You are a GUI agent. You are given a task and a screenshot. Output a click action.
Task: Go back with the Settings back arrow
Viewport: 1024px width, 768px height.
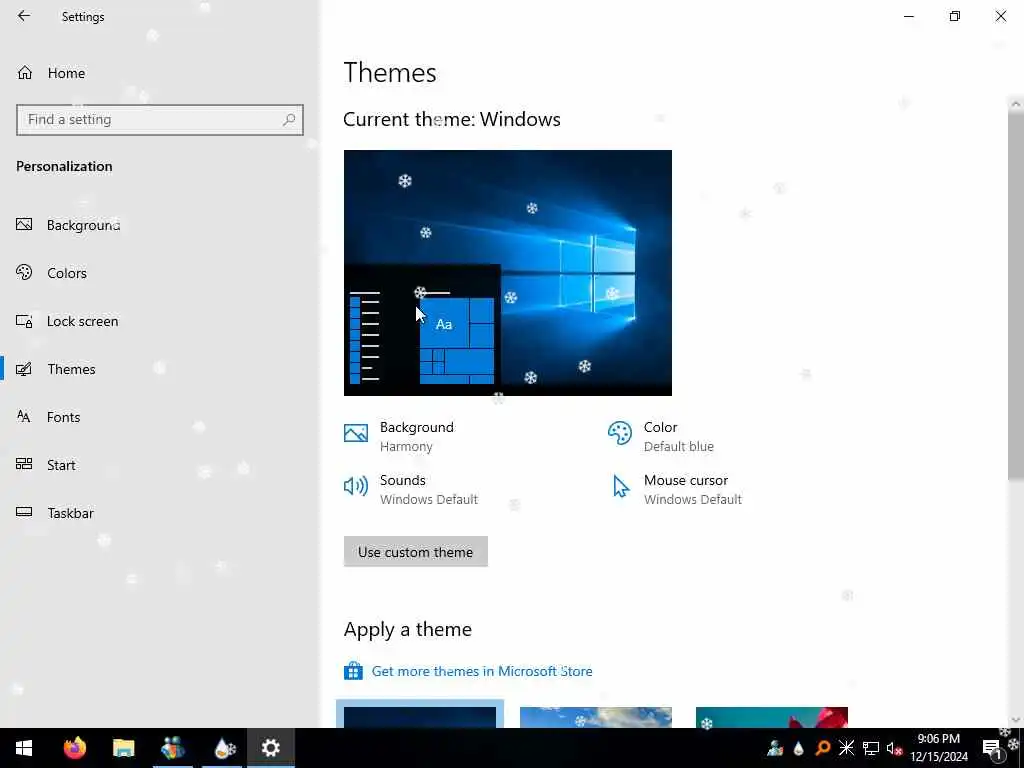pos(24,16)
